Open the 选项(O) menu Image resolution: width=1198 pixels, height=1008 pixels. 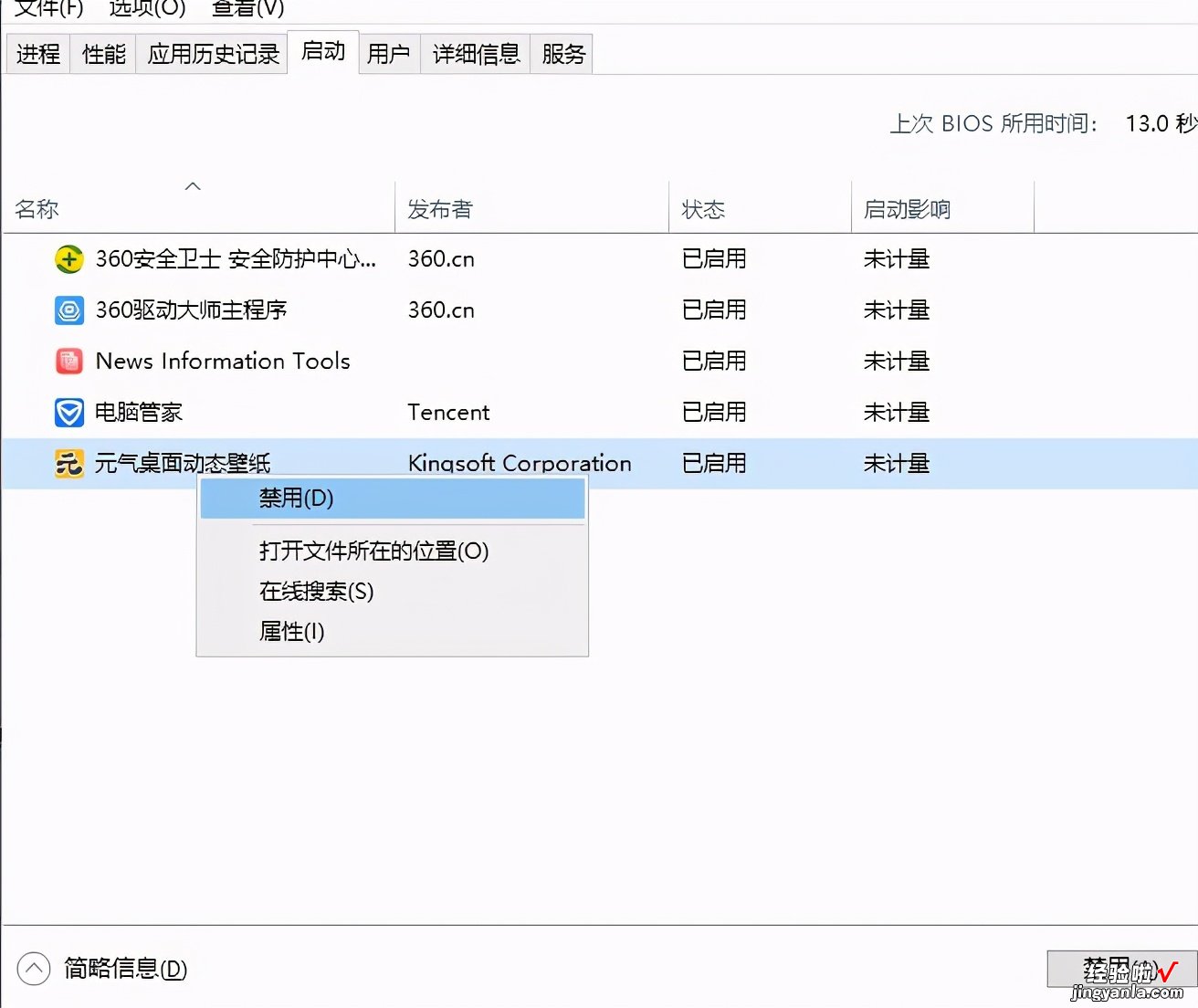pos(147,8)
